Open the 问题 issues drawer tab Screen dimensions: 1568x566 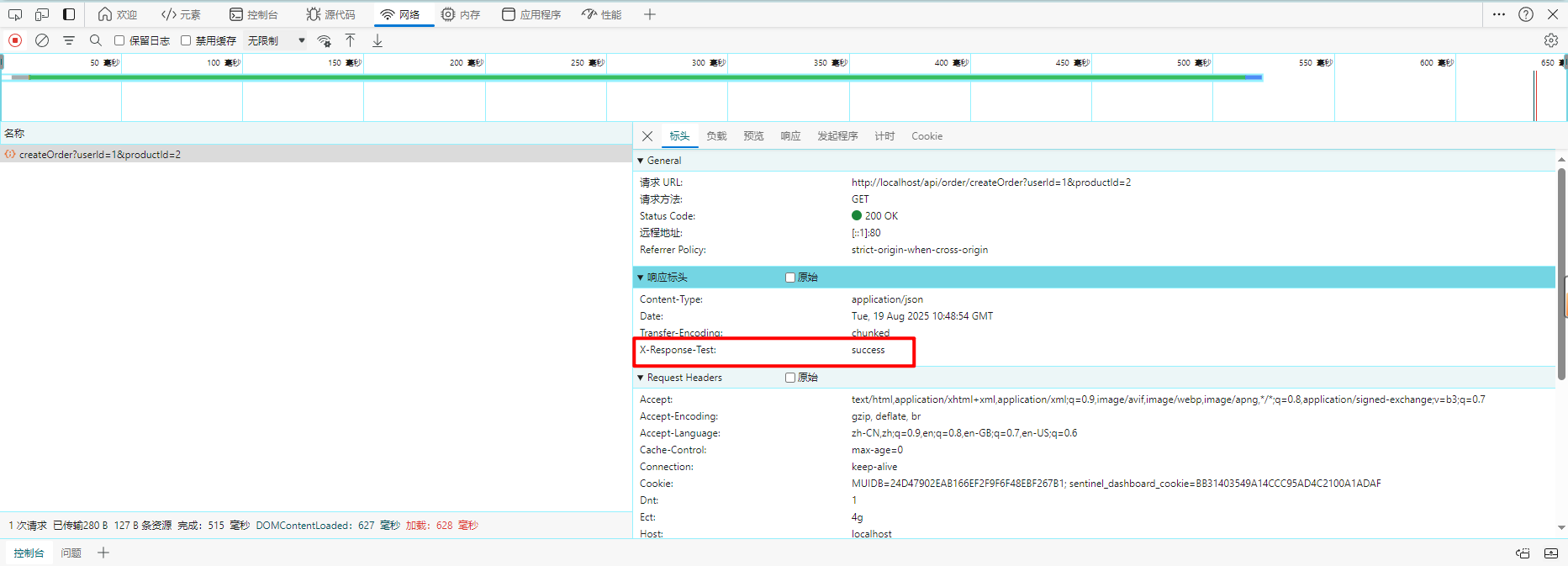tap(71, 553)
